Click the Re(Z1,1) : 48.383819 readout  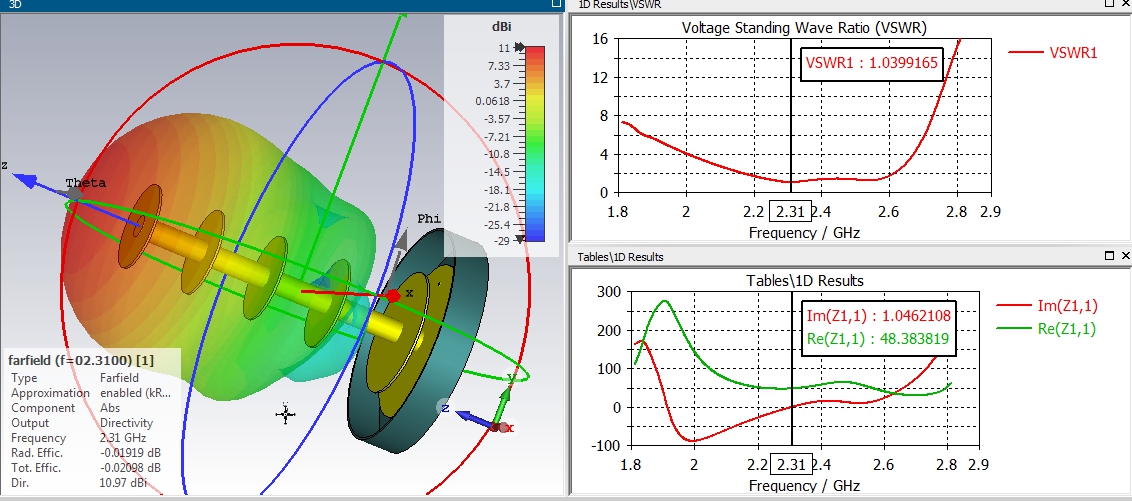[879, 339]
